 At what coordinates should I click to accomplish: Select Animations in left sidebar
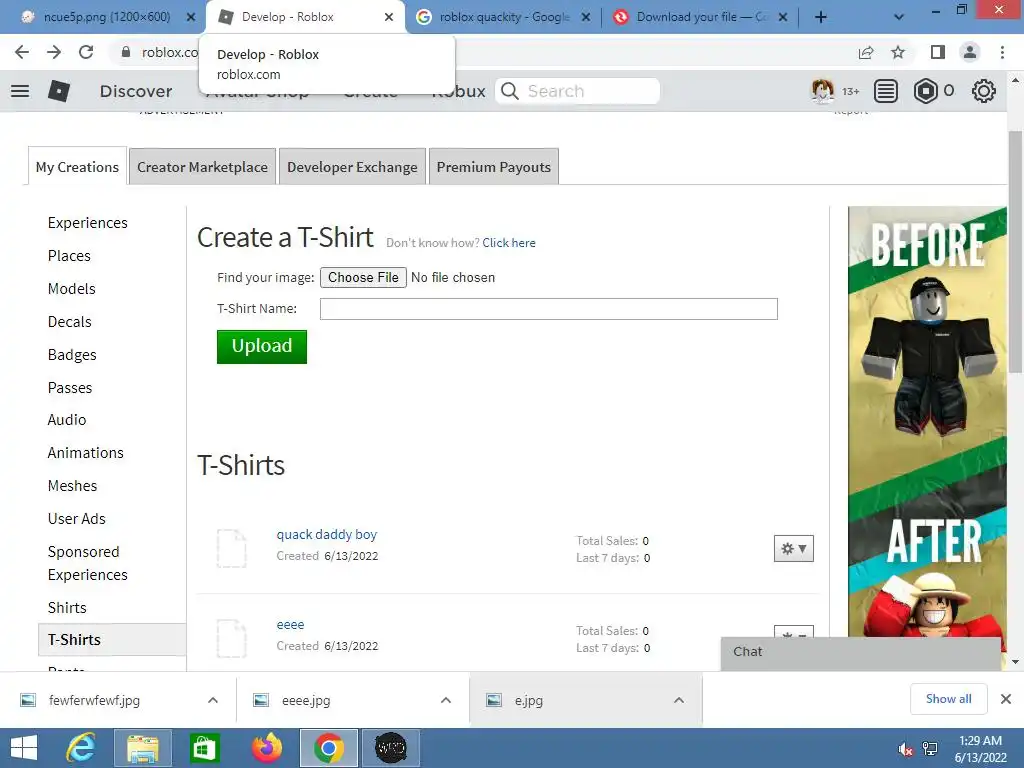[x=86, y=453]
